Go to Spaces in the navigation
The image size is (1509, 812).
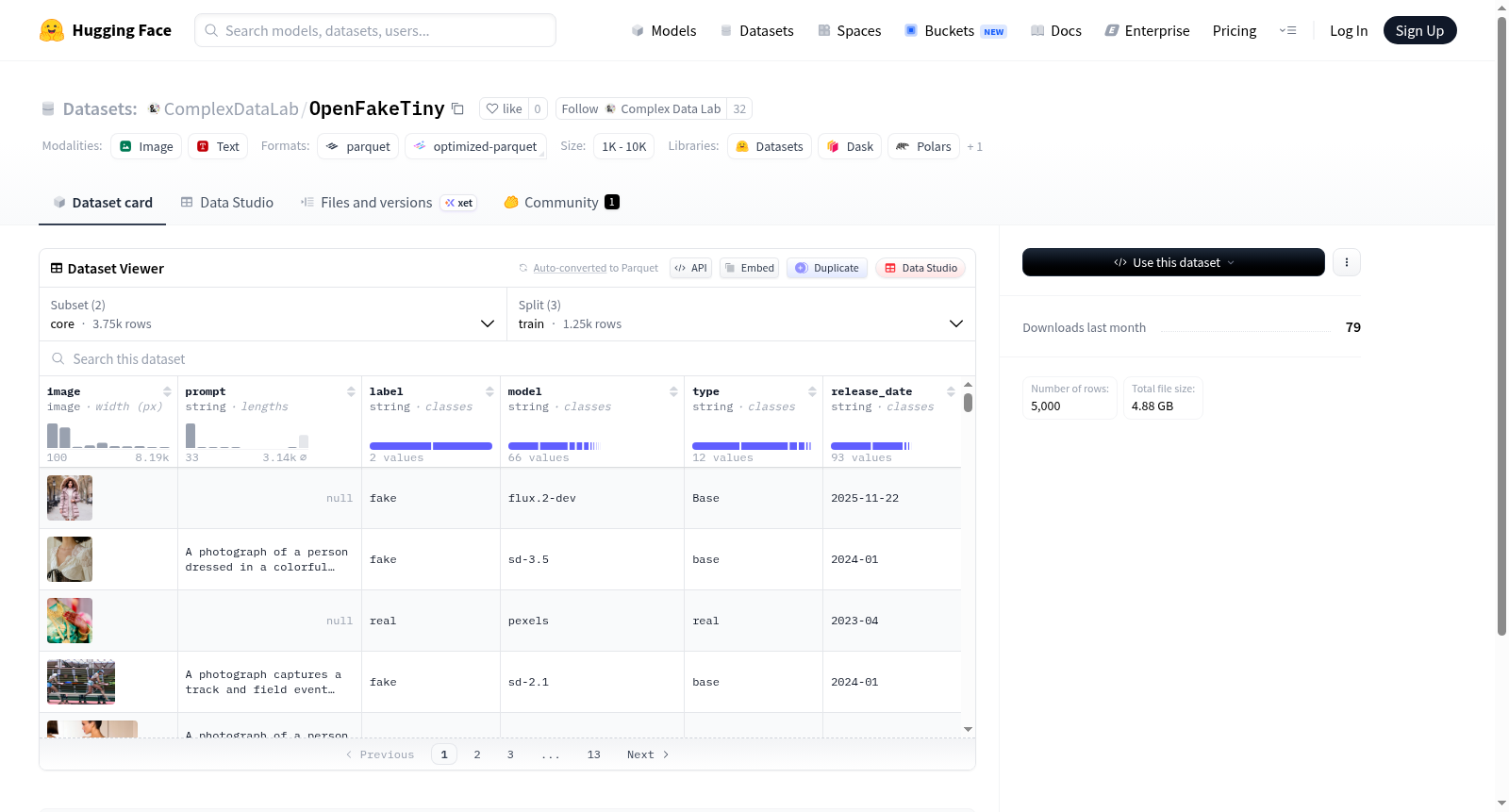849,31
